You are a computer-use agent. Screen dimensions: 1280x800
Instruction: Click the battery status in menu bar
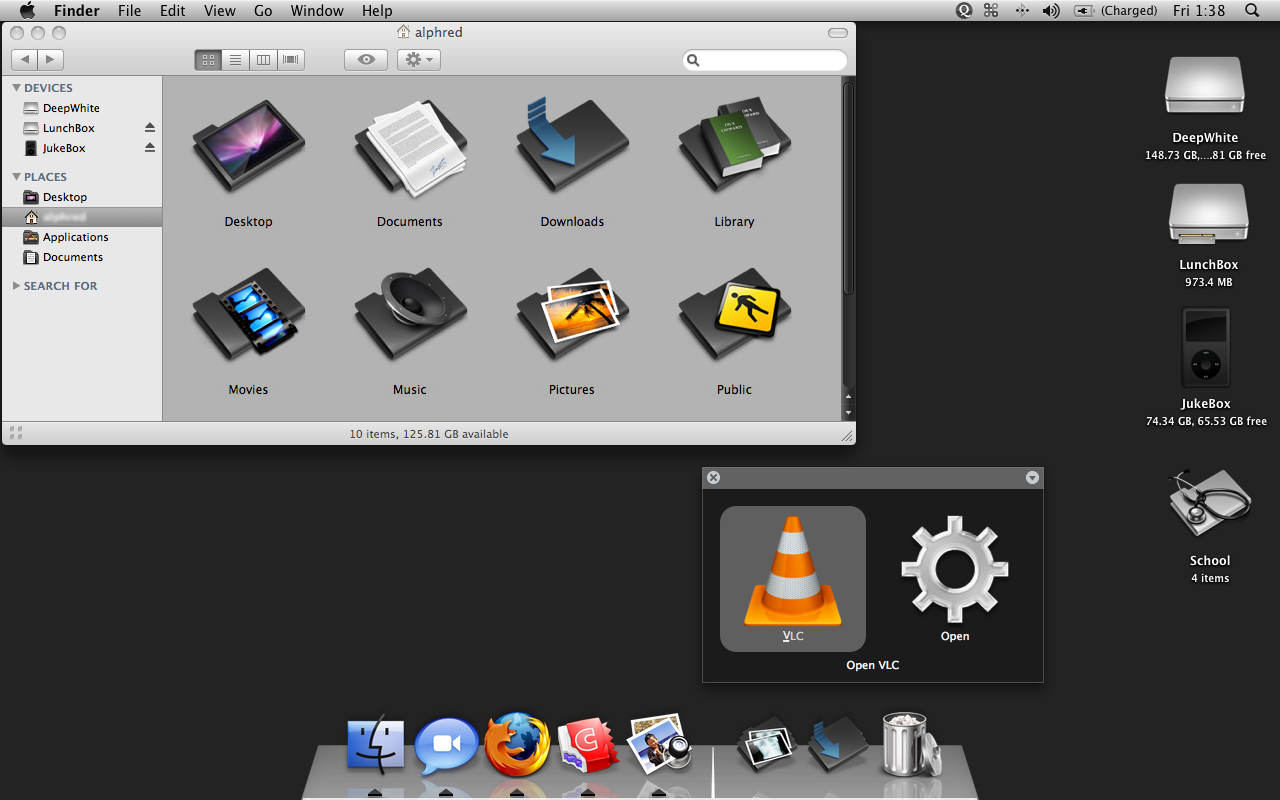1116,11
